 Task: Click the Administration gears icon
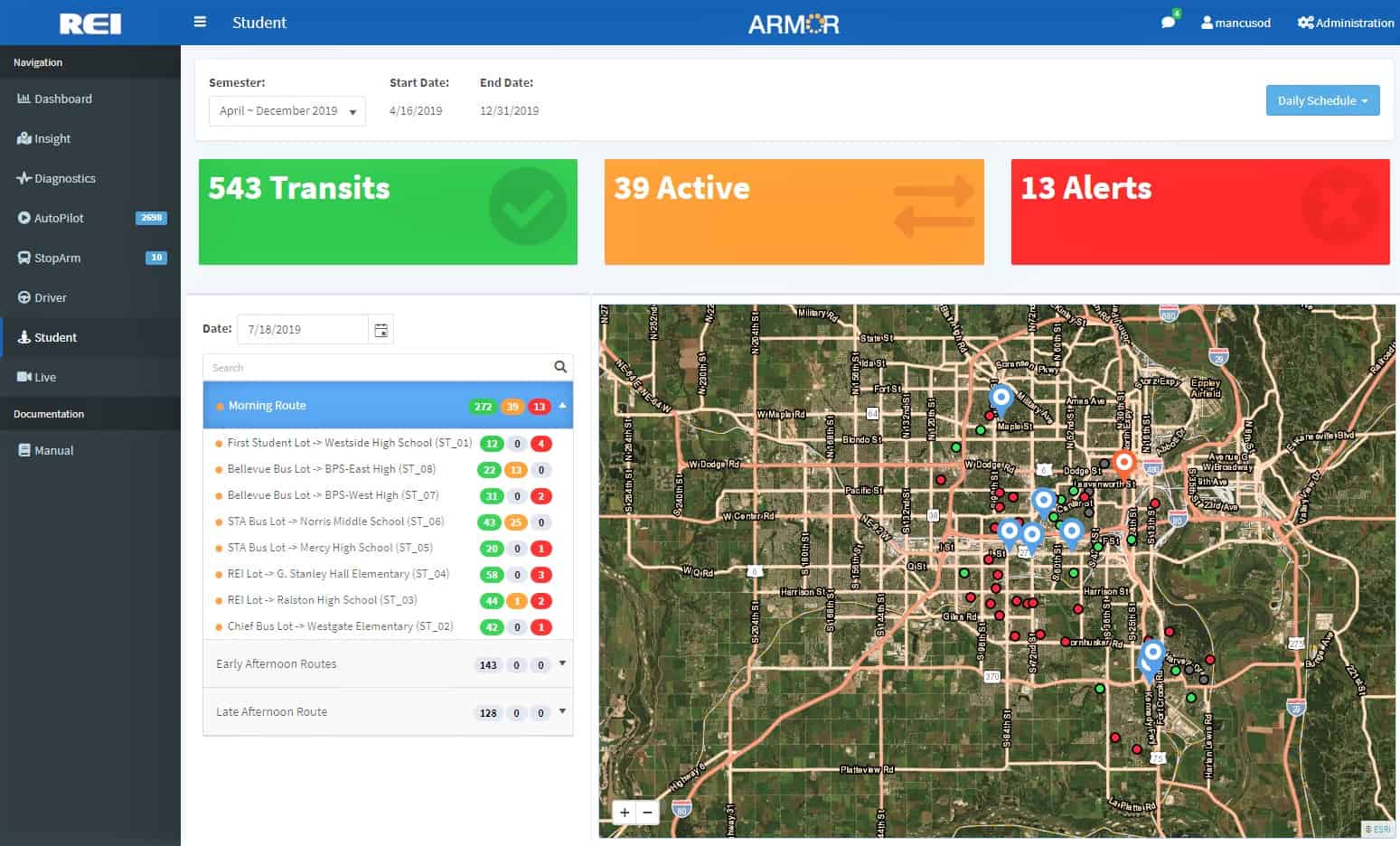click(x=1305, y=23)
